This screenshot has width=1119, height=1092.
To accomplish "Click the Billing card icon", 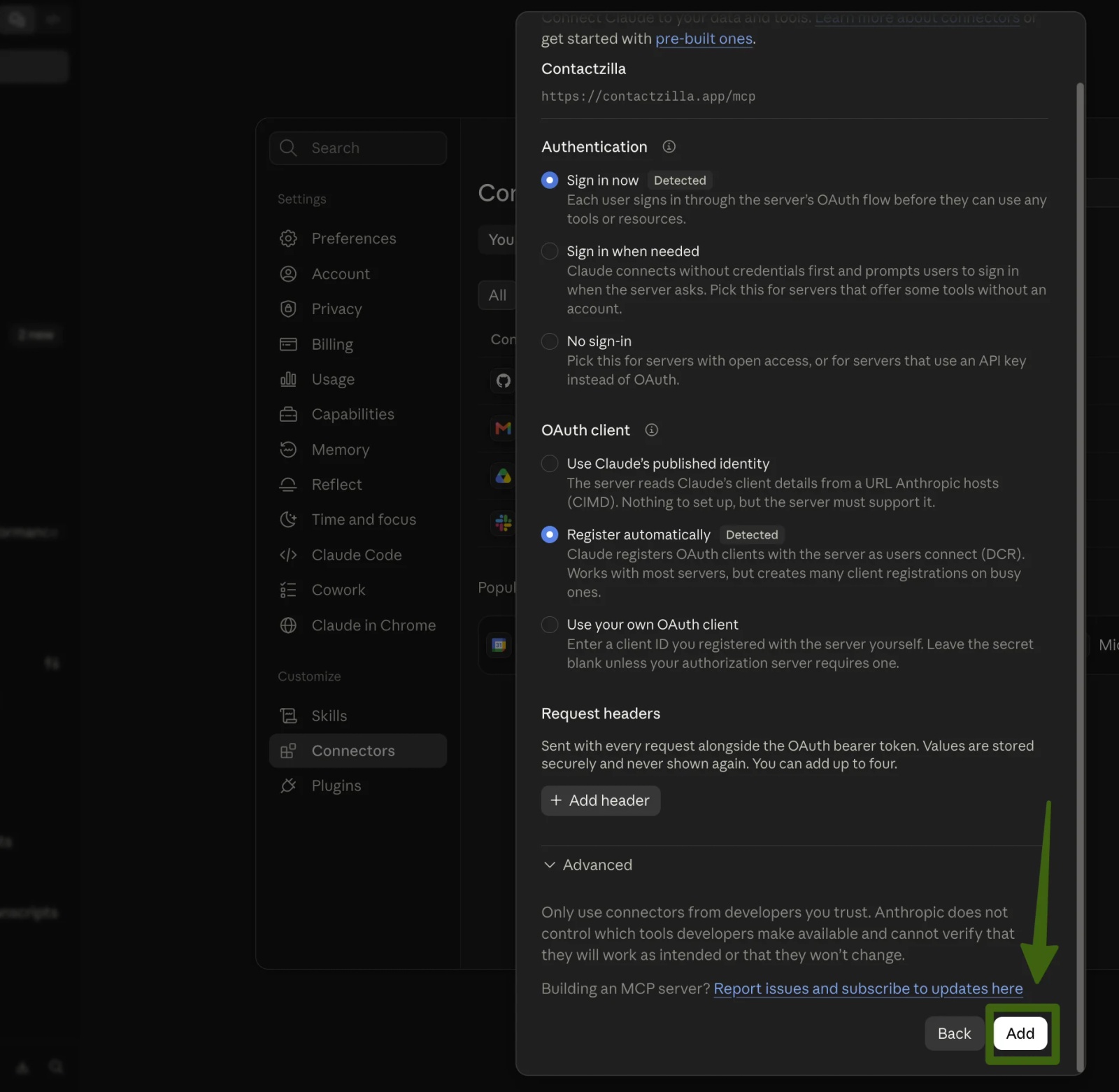I will click(288, 344).
